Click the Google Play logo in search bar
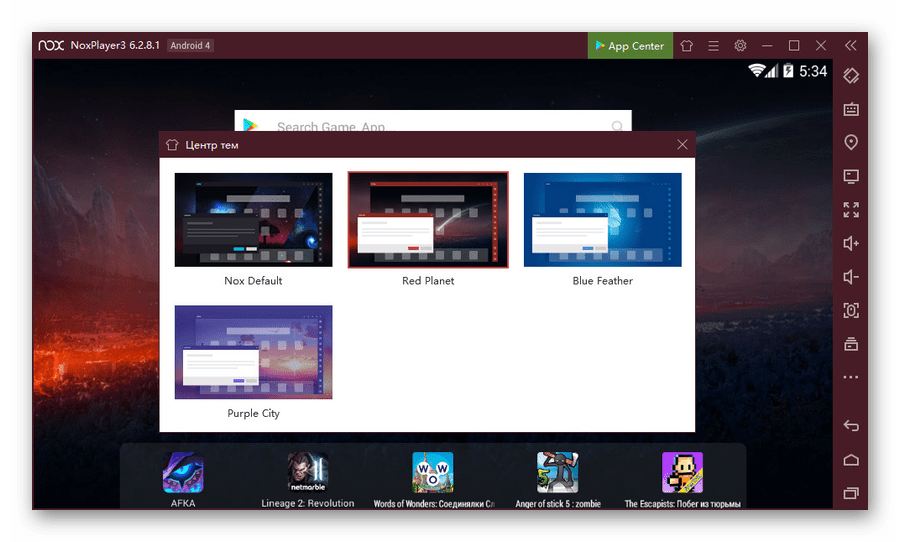This screenshot has width=900, height=542. point(250,124)
